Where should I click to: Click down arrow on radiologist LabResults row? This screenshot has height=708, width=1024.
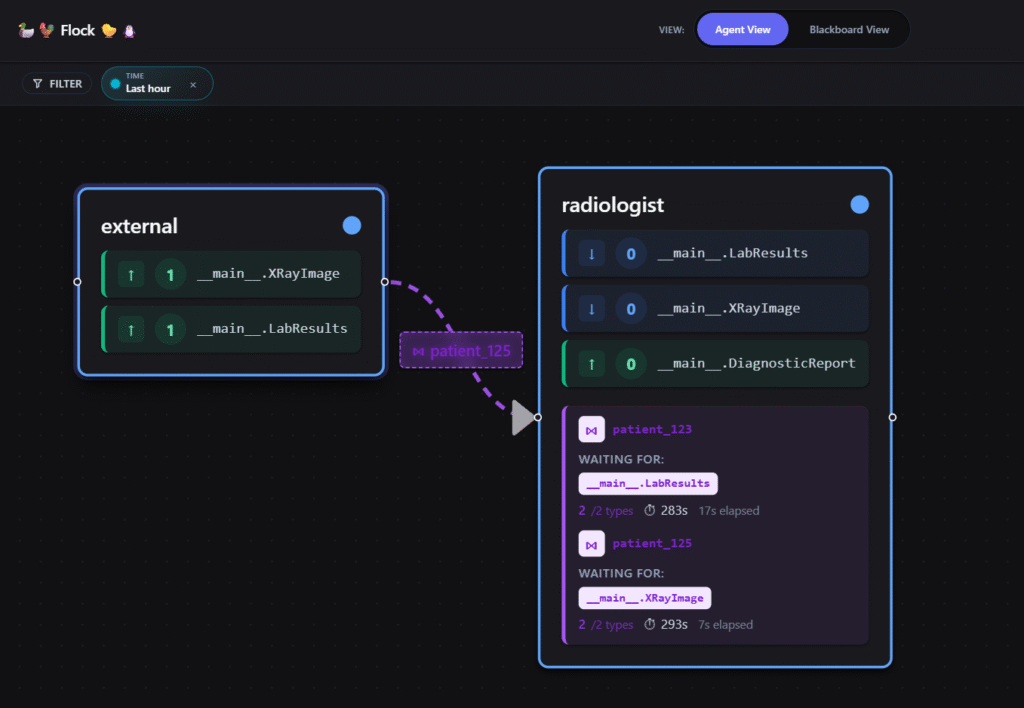click(x=591, y=253)
